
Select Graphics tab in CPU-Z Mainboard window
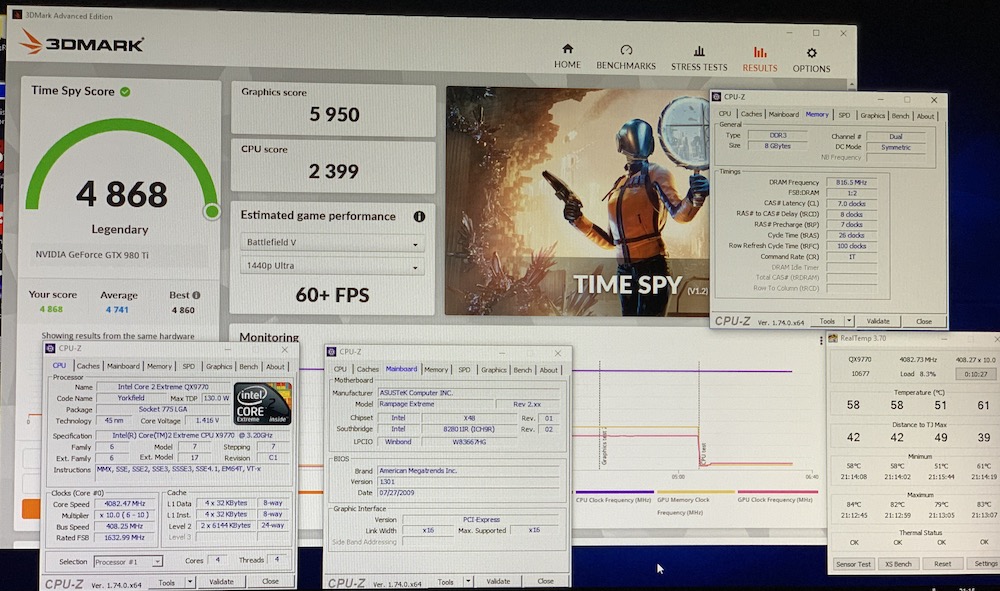point(494,370)
